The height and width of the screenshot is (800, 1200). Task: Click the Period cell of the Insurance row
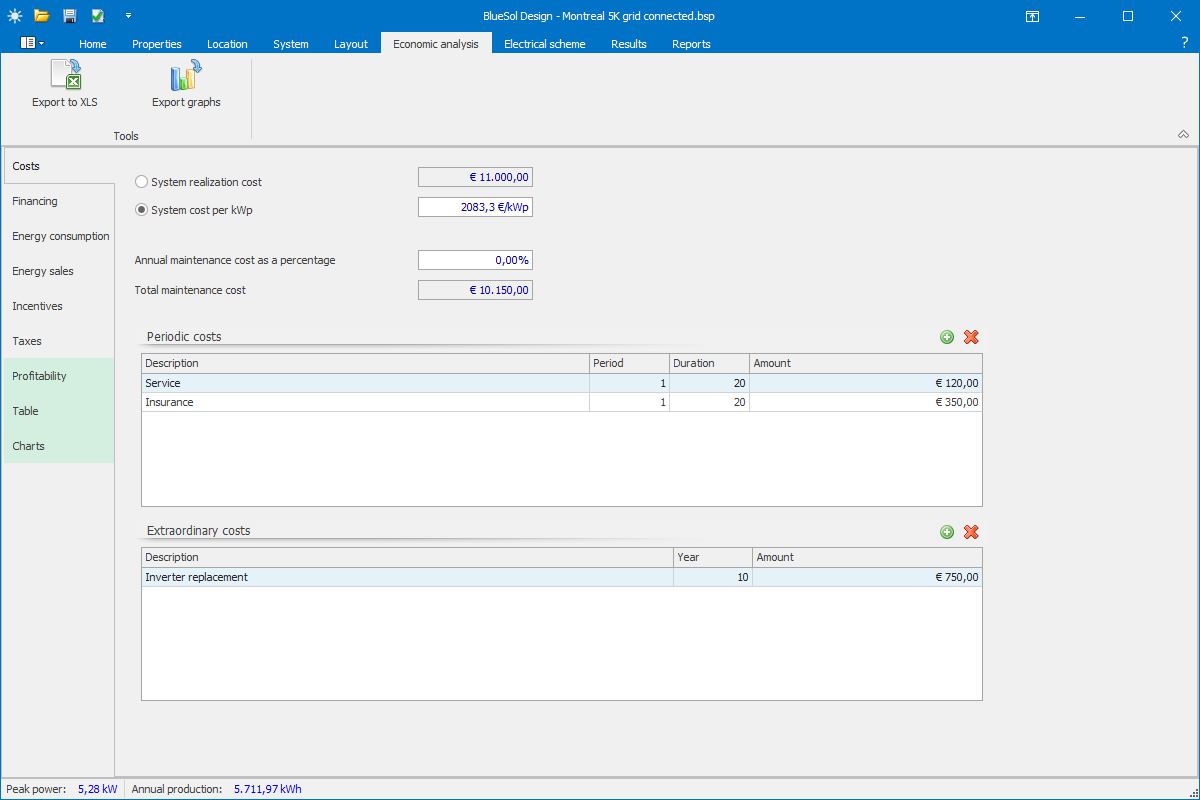[629, 402]
